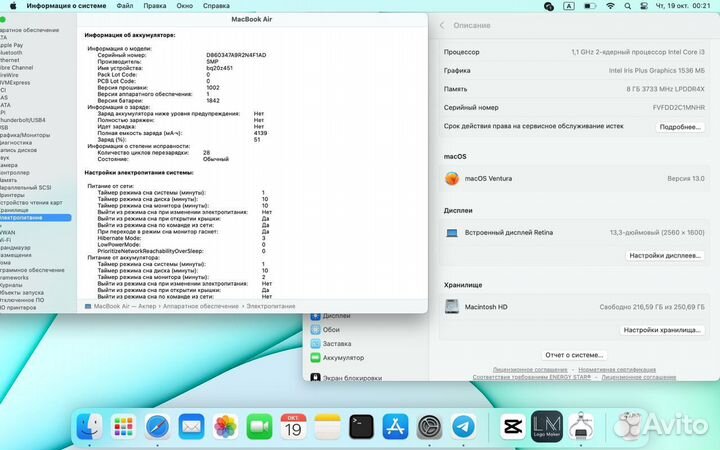
Task: Open Spotlight search in menu bar
Action: point(628,6)
